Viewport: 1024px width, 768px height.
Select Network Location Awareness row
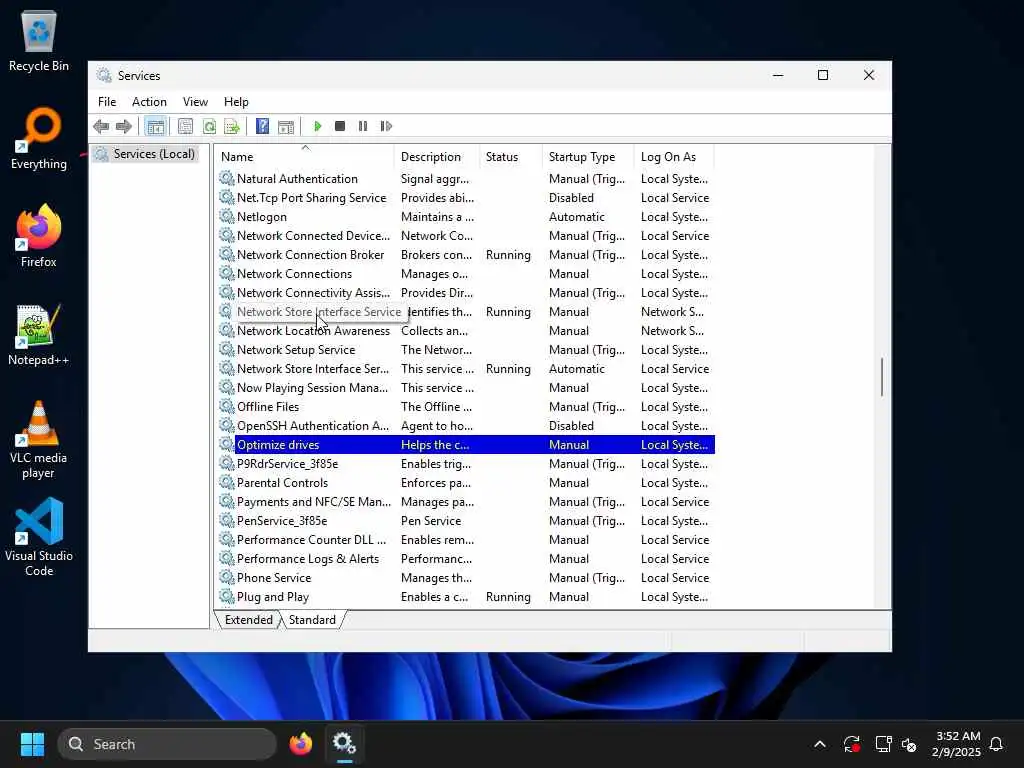[x=466, y=330]
